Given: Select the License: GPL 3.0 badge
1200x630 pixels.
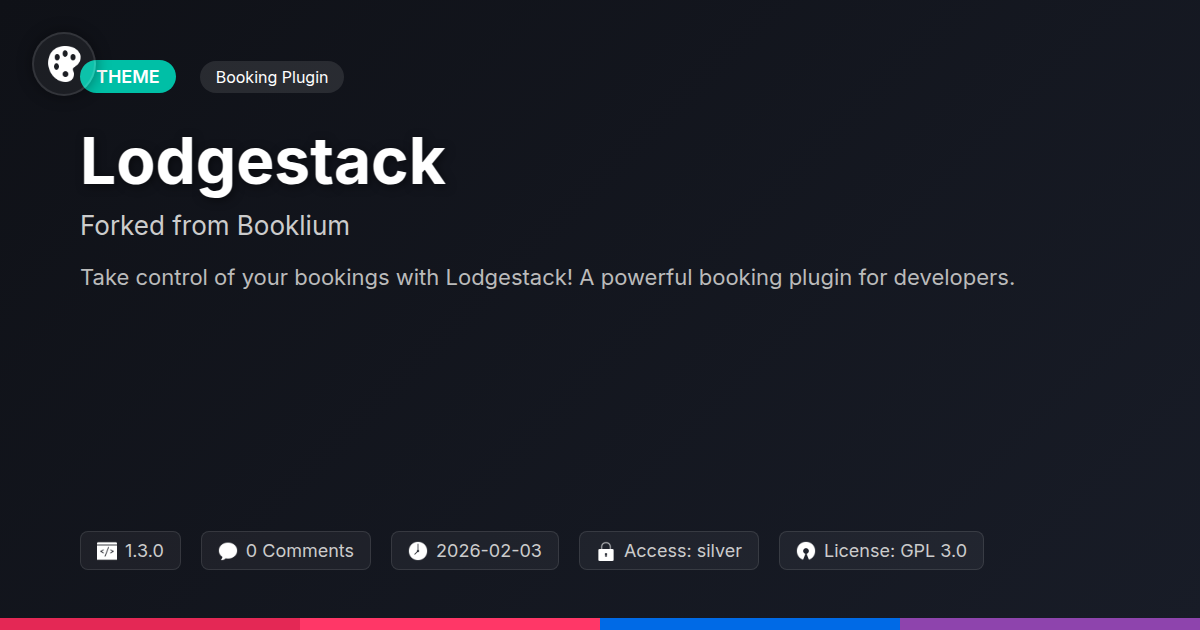Looking at the screenshot, I should 881,551.
